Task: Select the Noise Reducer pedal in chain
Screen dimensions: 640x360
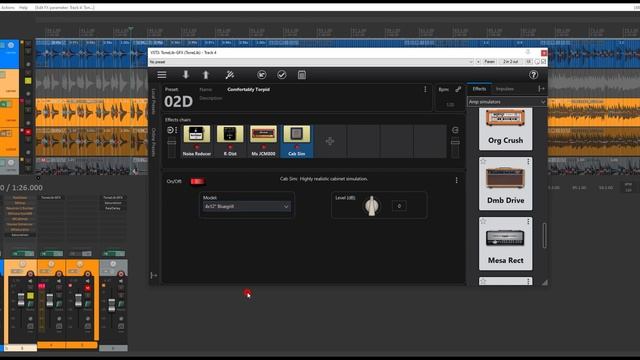Action: click(x=197, y=141)
